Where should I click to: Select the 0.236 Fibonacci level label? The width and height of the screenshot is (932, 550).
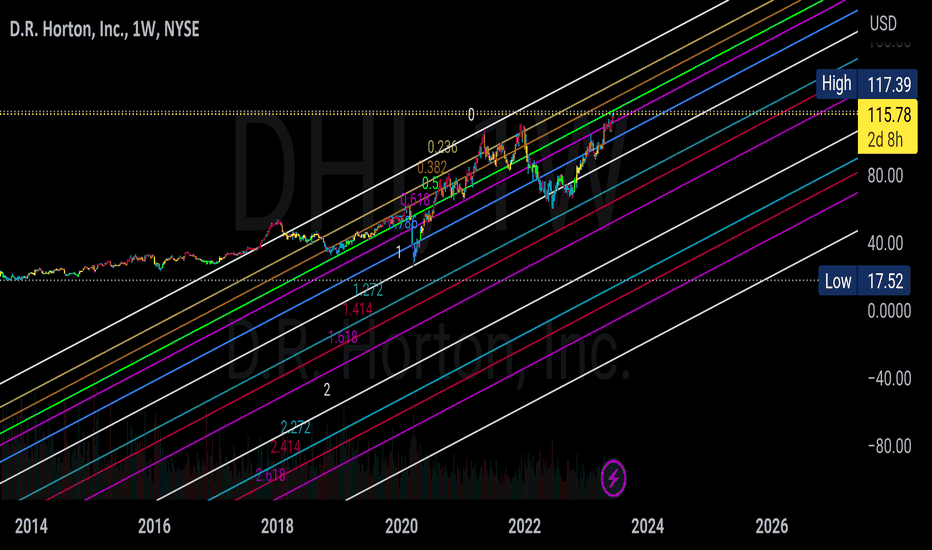pyautogui.click(x=442, y=147)
